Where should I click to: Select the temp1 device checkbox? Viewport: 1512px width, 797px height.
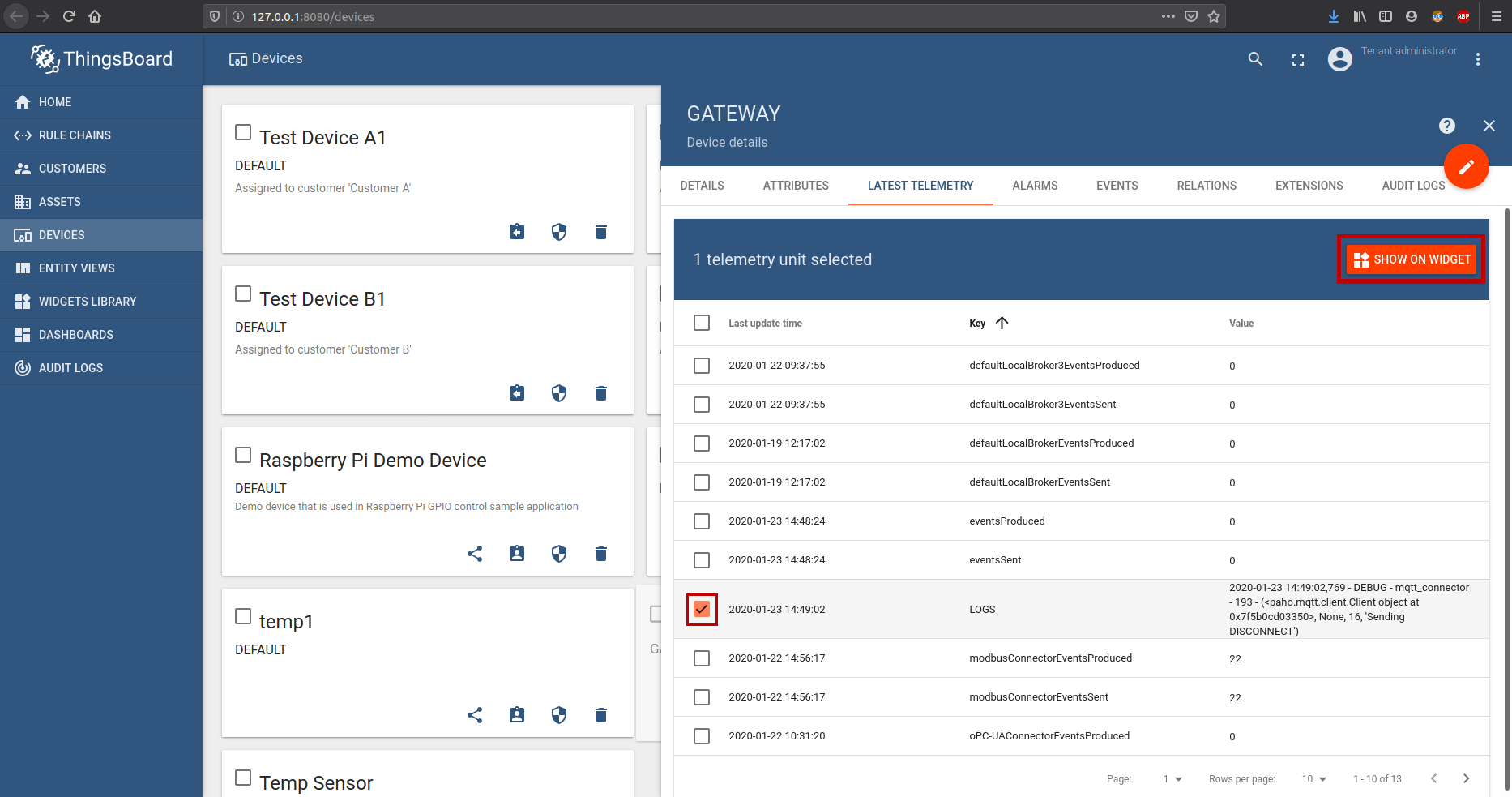click(243, 616)
